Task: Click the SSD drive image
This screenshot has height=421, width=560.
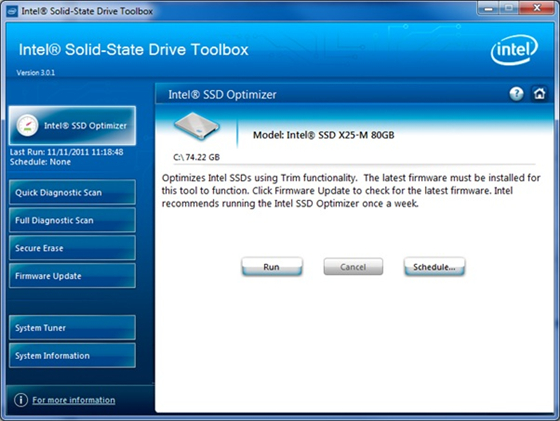Action: pos(197,126)
